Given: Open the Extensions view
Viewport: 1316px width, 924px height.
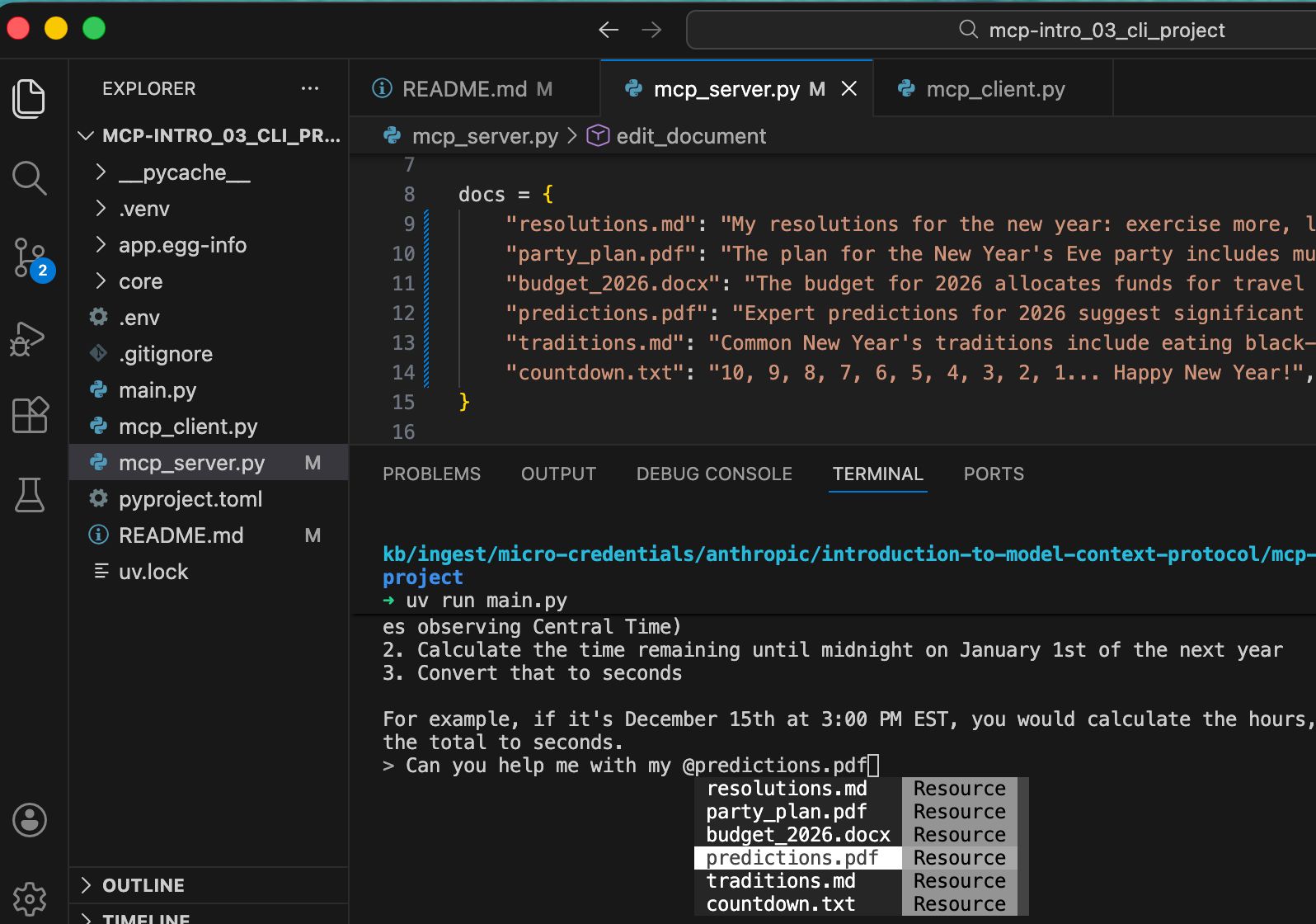Looking at the screenshot, I should click(31, 415).
